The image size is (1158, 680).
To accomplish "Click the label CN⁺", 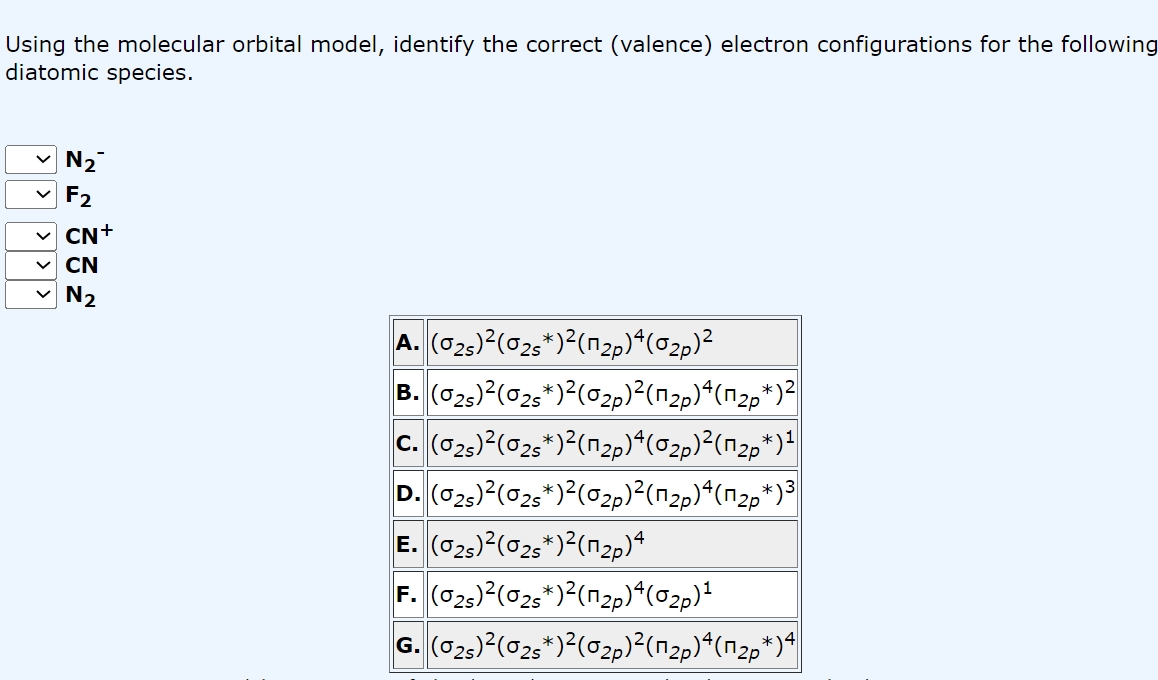I will pos(88,234).
